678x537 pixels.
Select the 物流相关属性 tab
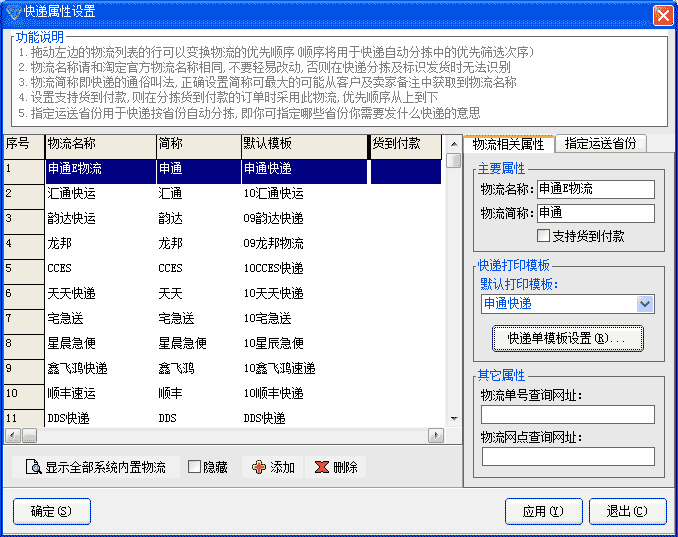[x=509, y=144]
